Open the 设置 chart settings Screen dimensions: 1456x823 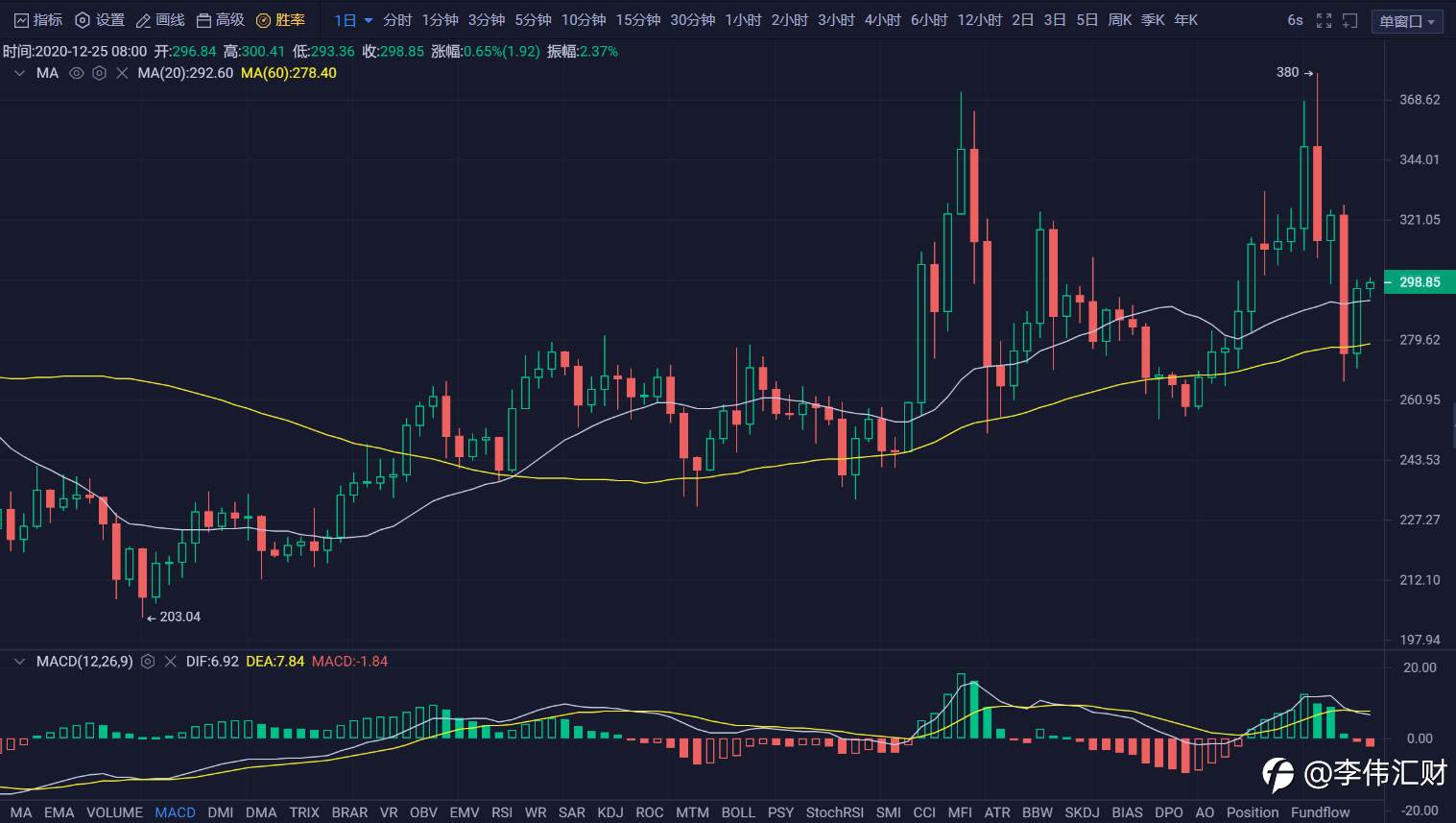click(100, 20)
